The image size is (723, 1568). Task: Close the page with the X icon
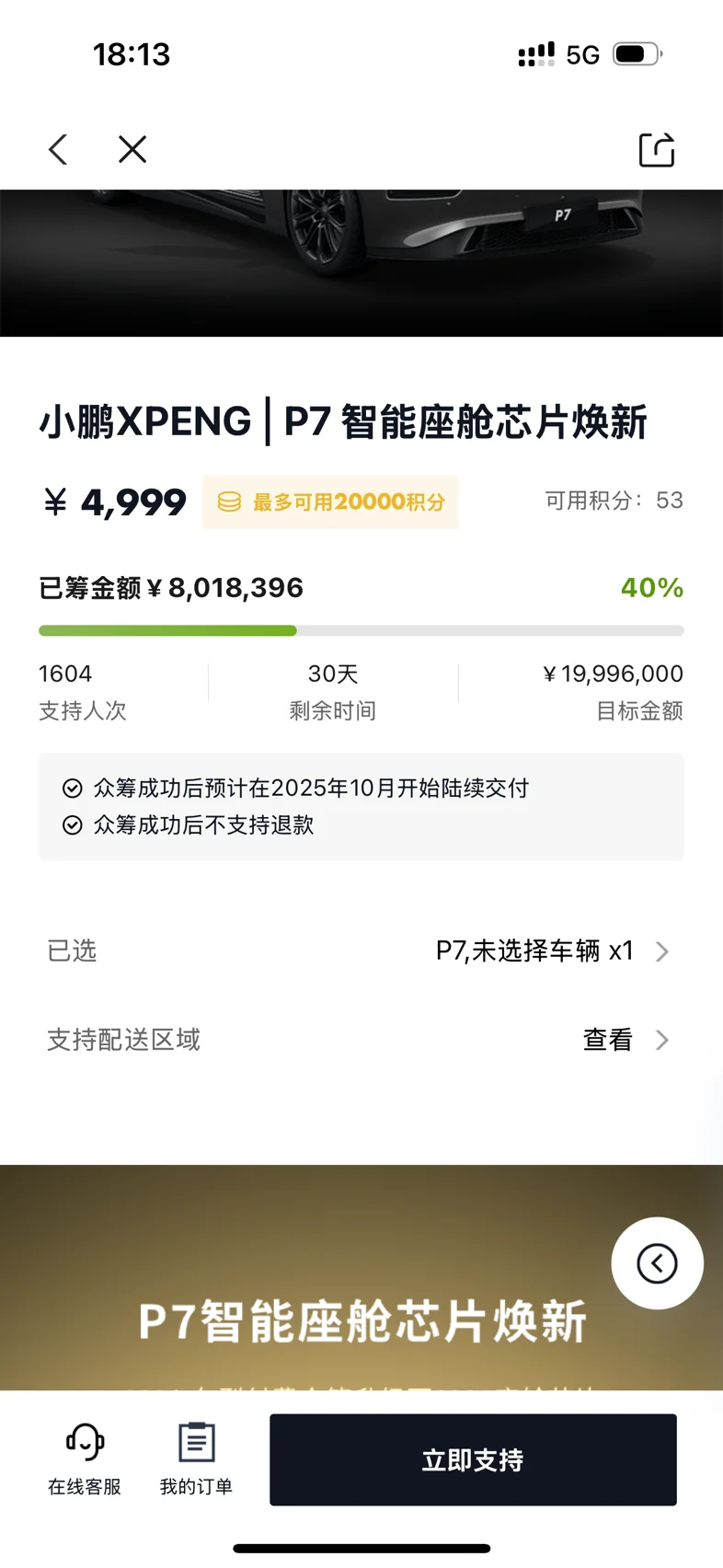[132, 149]
